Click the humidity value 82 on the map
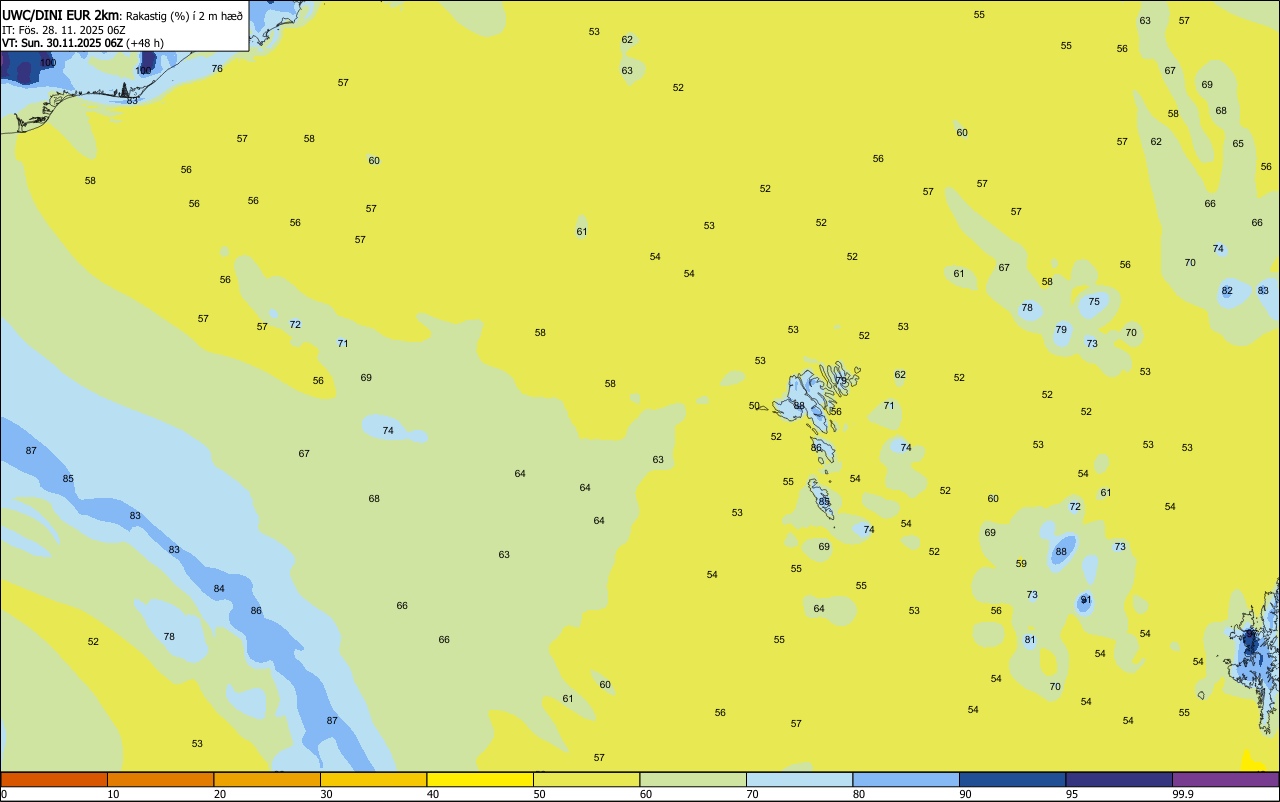Image resolution: width=1280 pixels, height=802 pixels. pyautogui.click(x=1227, y=291)
